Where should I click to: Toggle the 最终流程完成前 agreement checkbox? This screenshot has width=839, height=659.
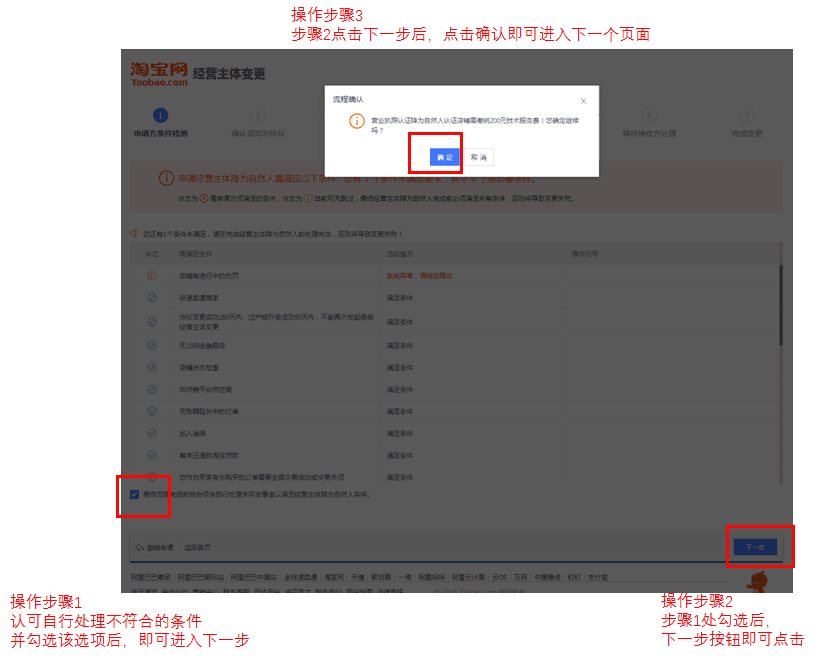[x=134, y=494]
